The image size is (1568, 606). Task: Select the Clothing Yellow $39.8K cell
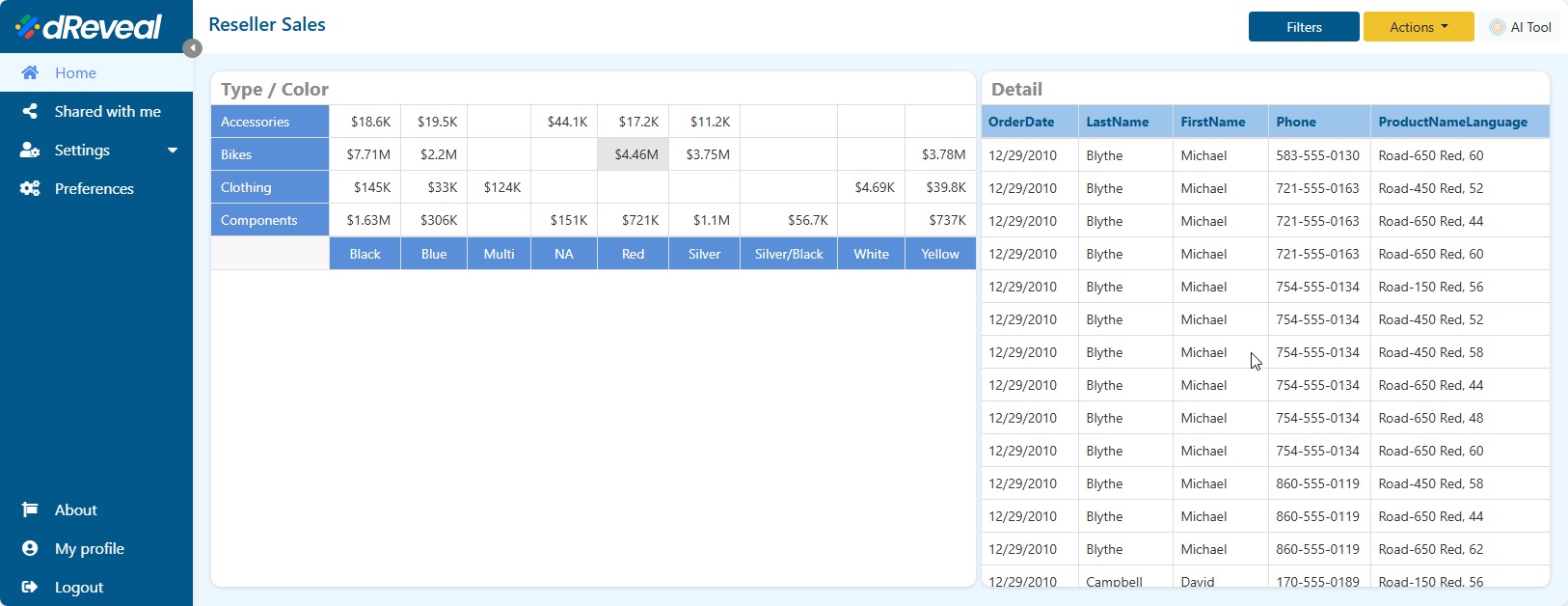(x=940, y=187)
